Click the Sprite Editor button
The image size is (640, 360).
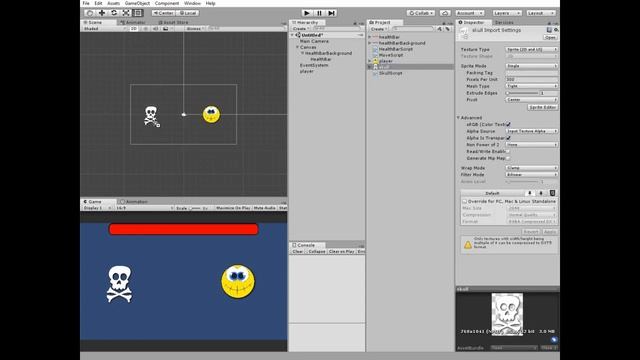[x=542, y=107]
